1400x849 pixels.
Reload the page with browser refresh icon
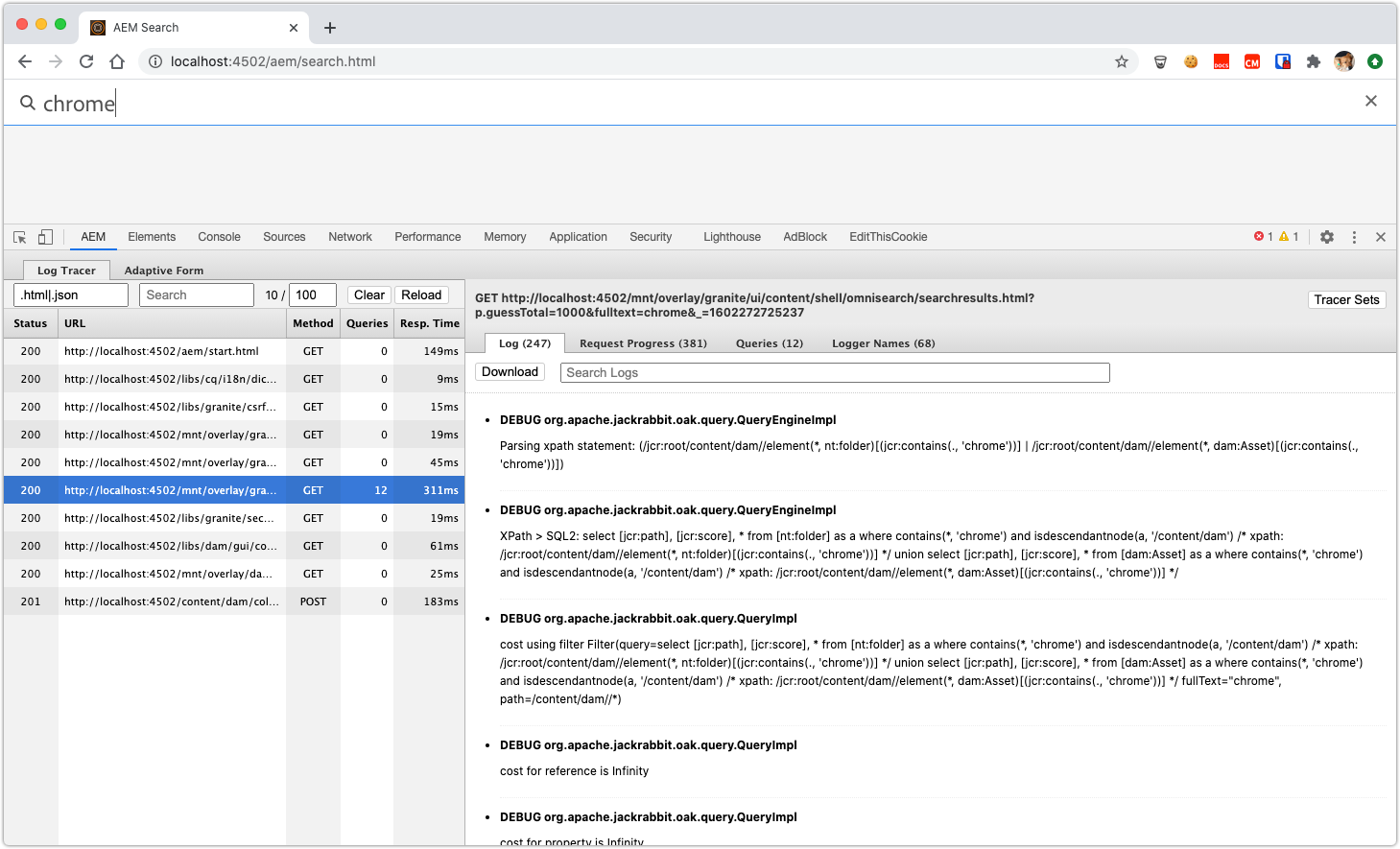86,61
